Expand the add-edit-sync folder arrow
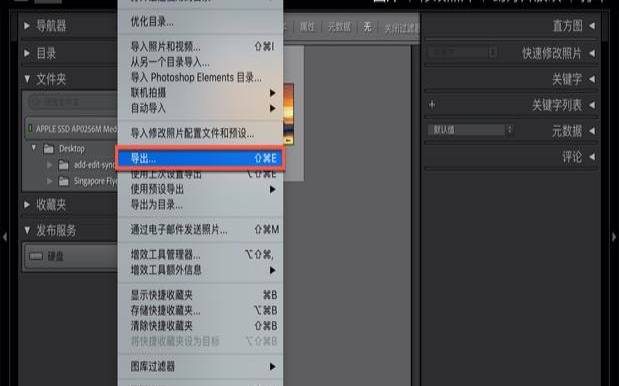619x386 pixels. (x=50, y=165)
